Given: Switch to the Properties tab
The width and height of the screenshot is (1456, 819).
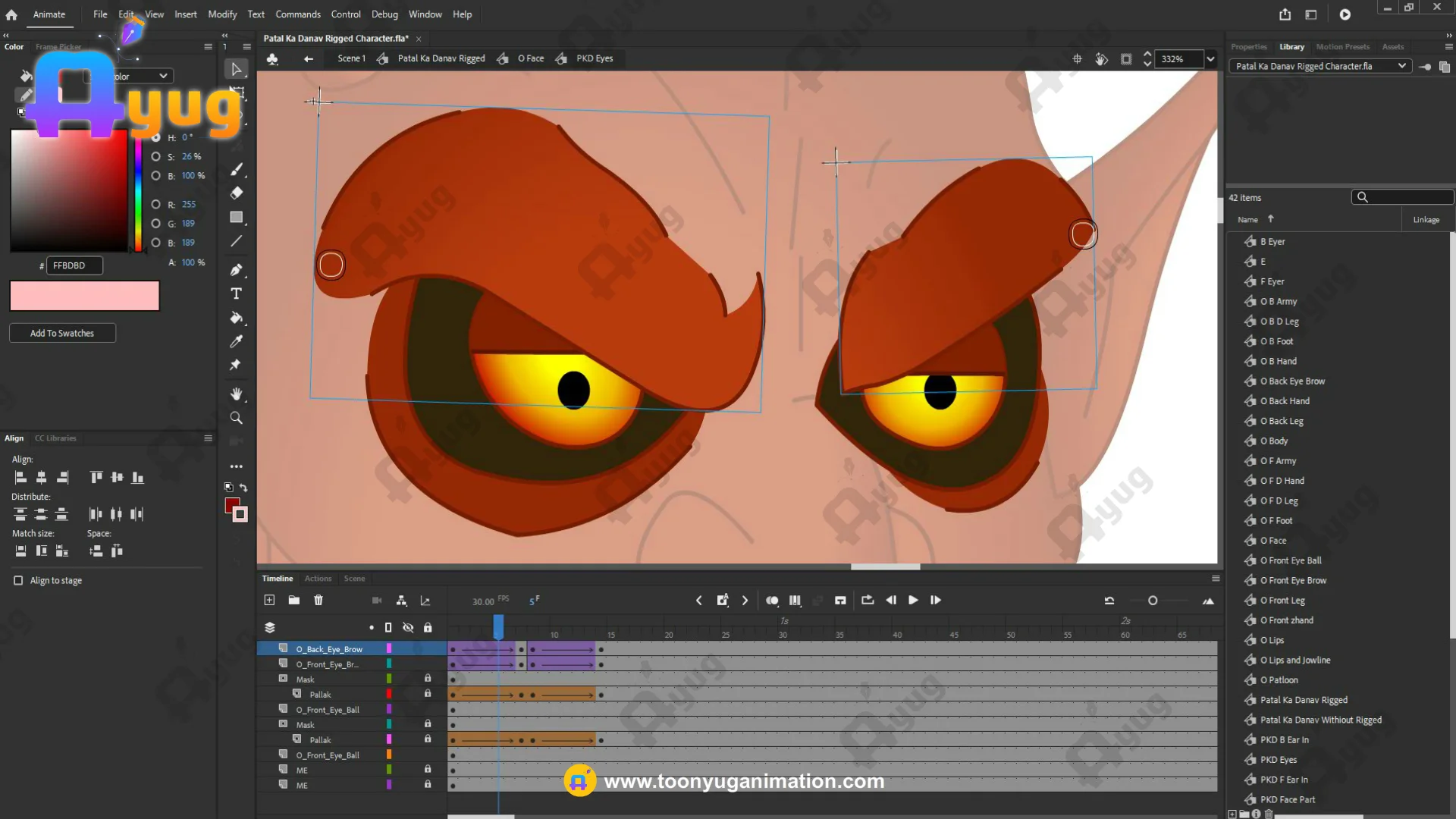Looking at the screenshot, I should tap(1248, 47).
